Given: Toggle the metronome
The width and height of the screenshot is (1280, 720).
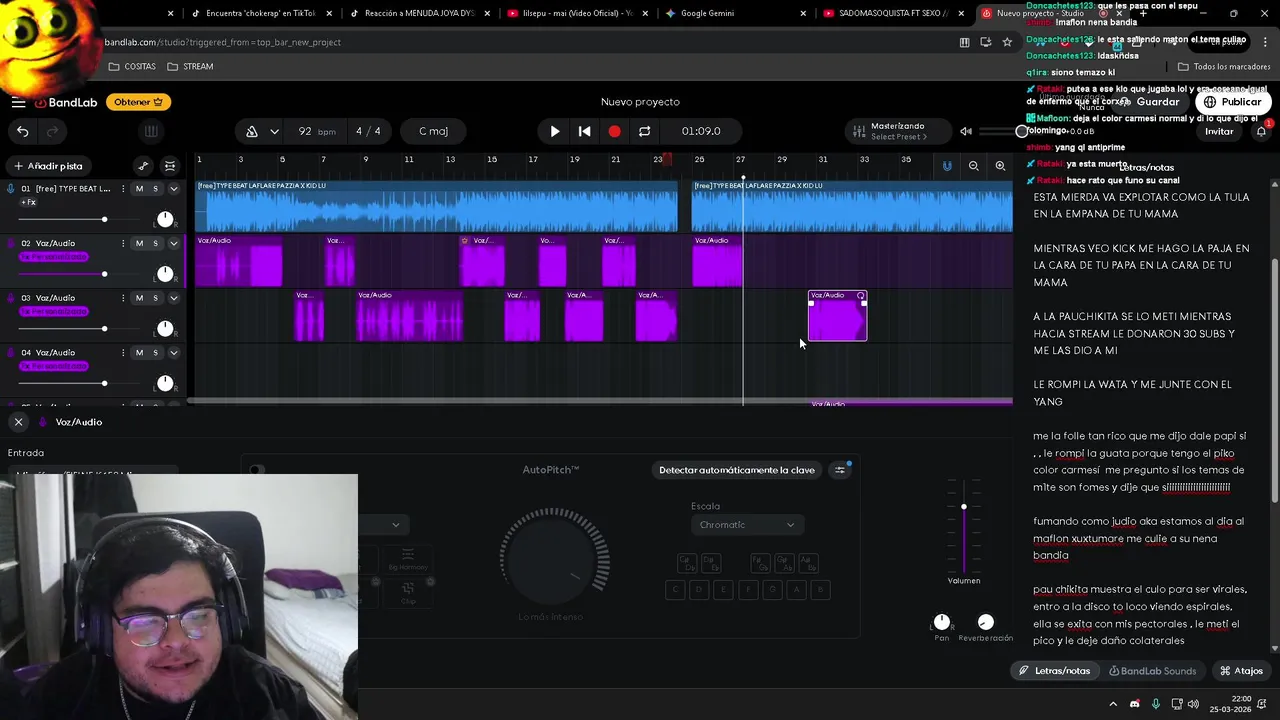Looking at the screenshot, I should 252,131.
